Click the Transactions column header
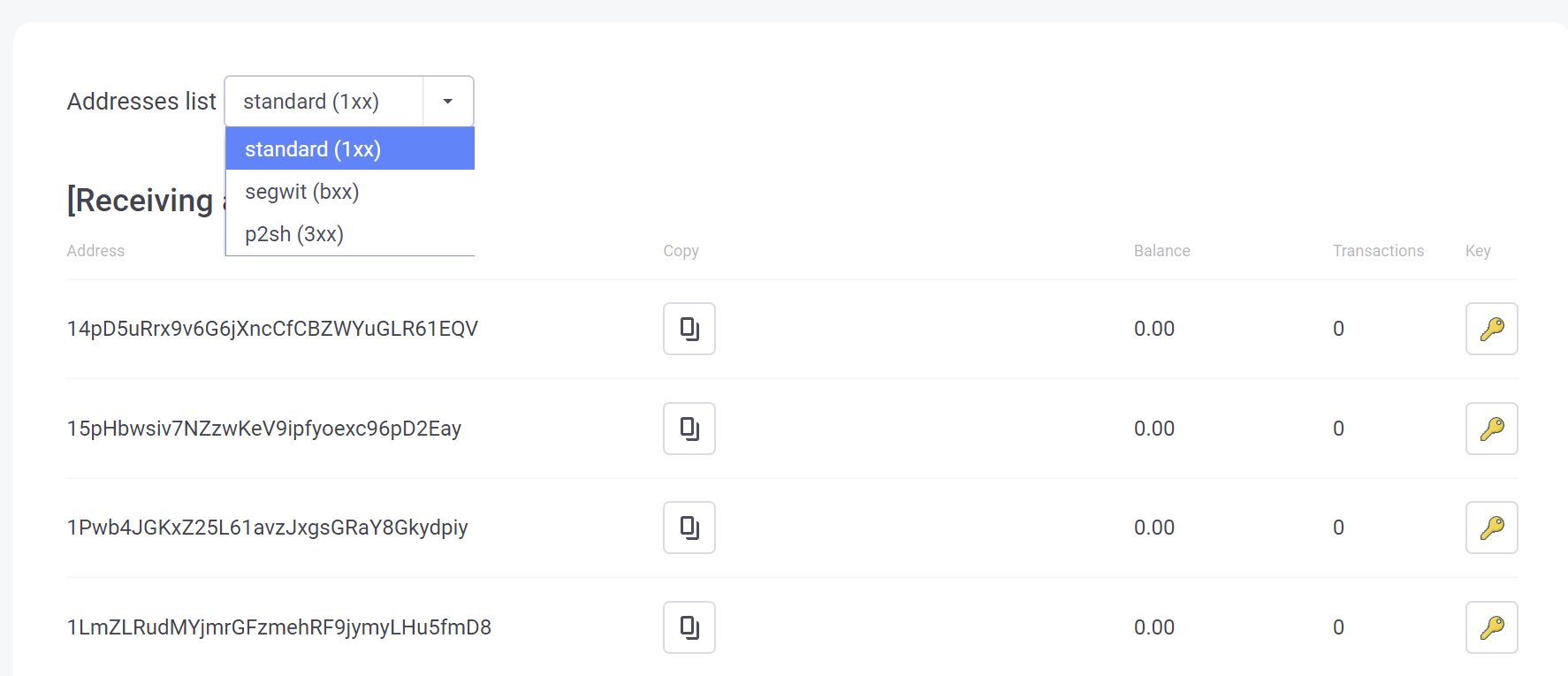 click(1378, 251)
